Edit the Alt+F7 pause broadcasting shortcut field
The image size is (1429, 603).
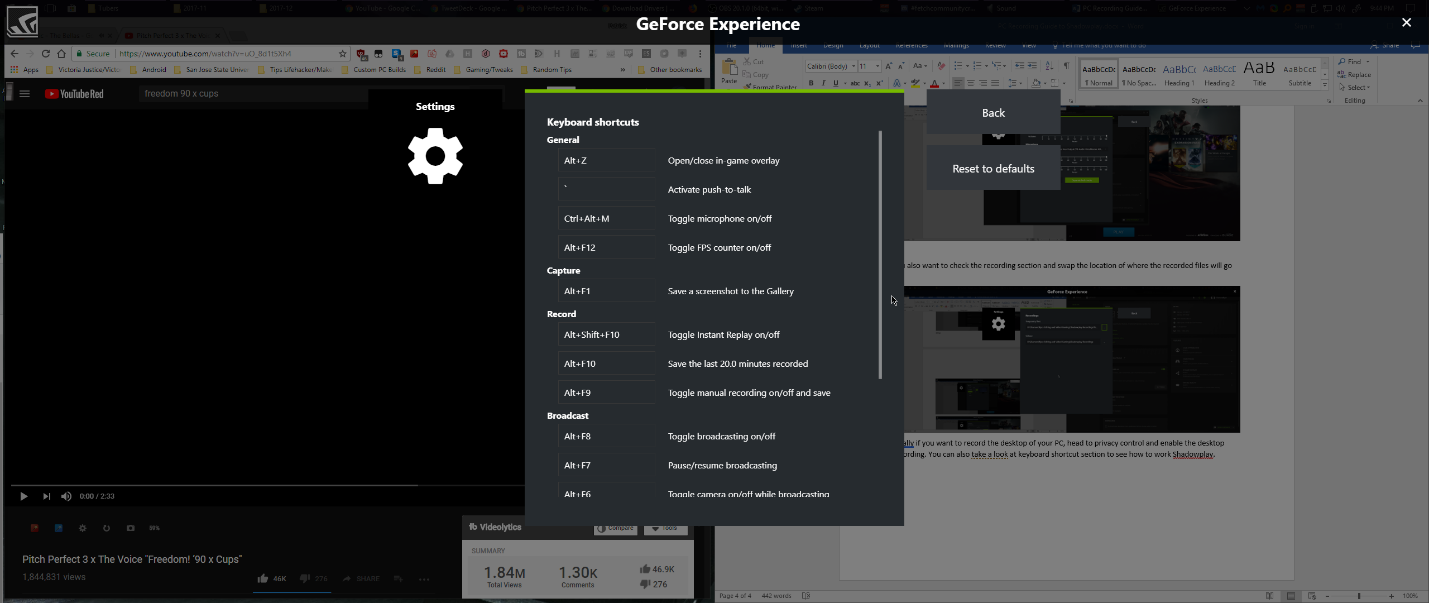pos(607,466)
